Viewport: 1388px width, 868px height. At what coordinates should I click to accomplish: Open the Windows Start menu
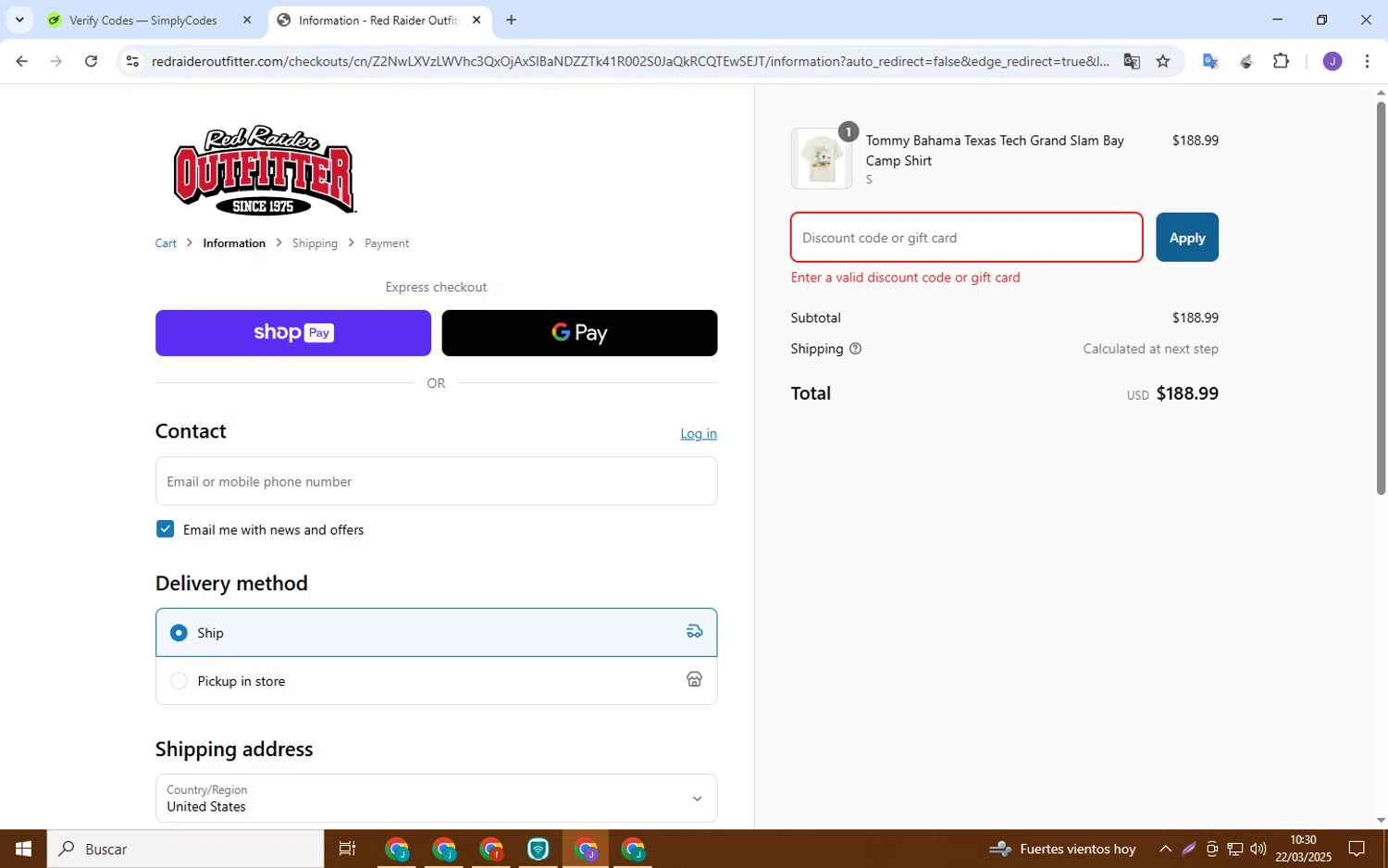coord(23,849)
